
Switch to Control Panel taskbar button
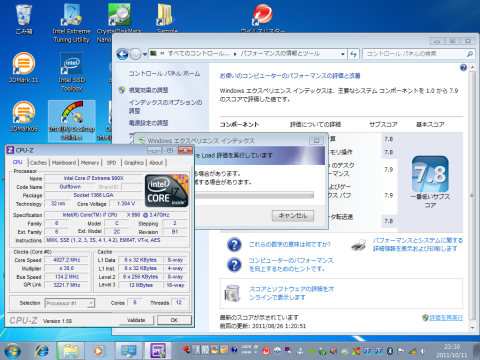click(x=129, y=351)
